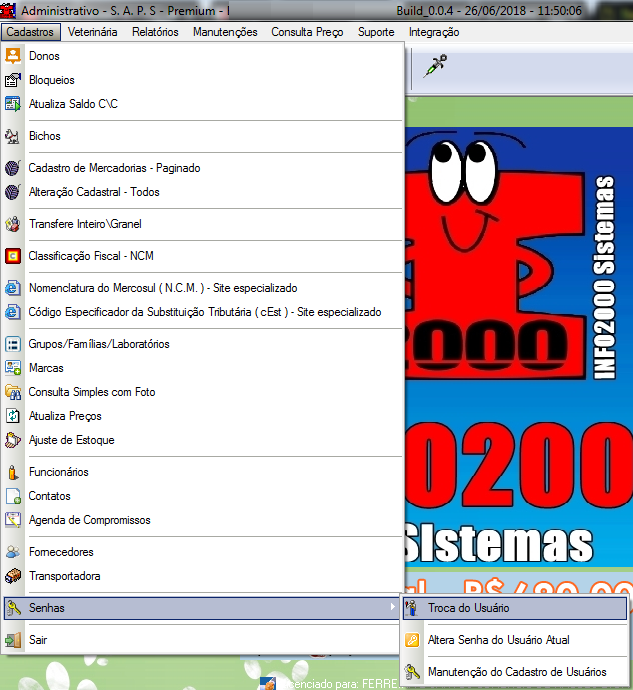The width and height of the screenshot is (633, 690).
Task: Click the application icon in title bar
Action: point(8,10)
